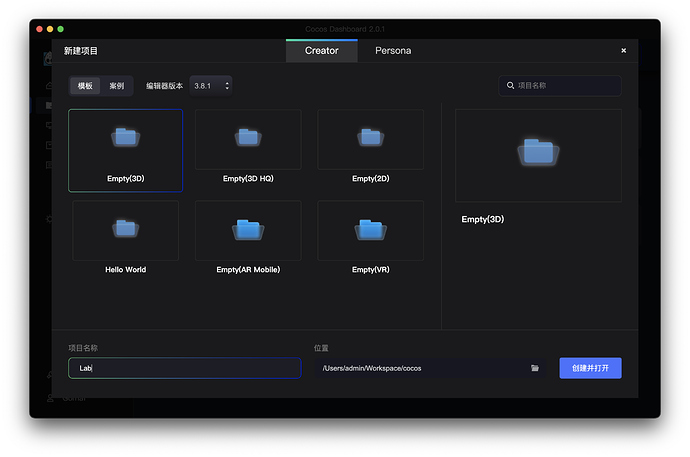The image size is (690, 457).
Task: Click the Empty(3D) preview title text
Action: coord(483,219)
